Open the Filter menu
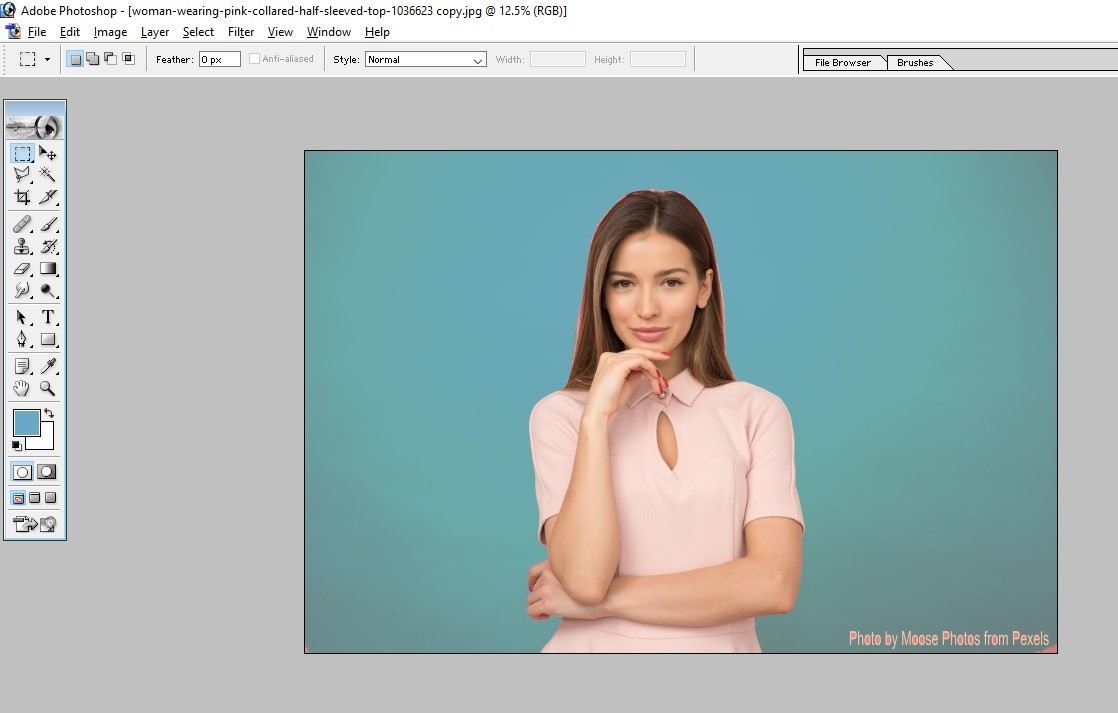The width and height of the screenshot is (1118, 713). (x=241, y=32)
